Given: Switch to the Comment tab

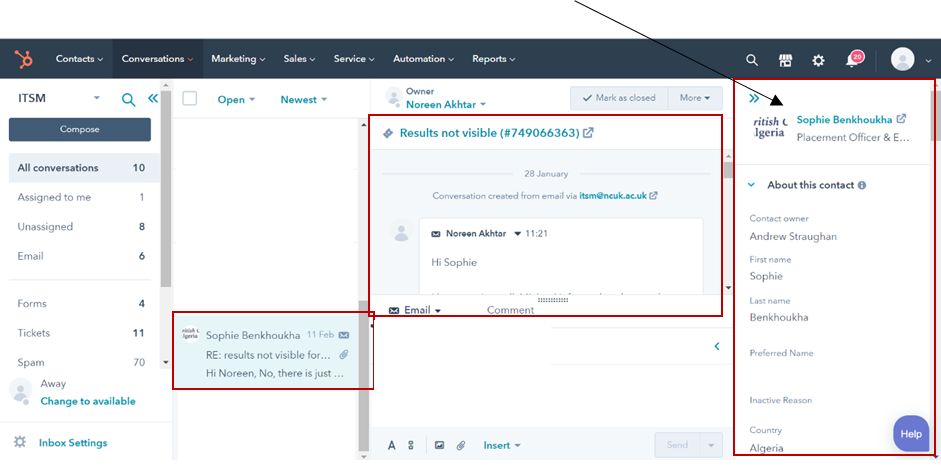Looking at the screenshot, I should (x=510, y=310).
